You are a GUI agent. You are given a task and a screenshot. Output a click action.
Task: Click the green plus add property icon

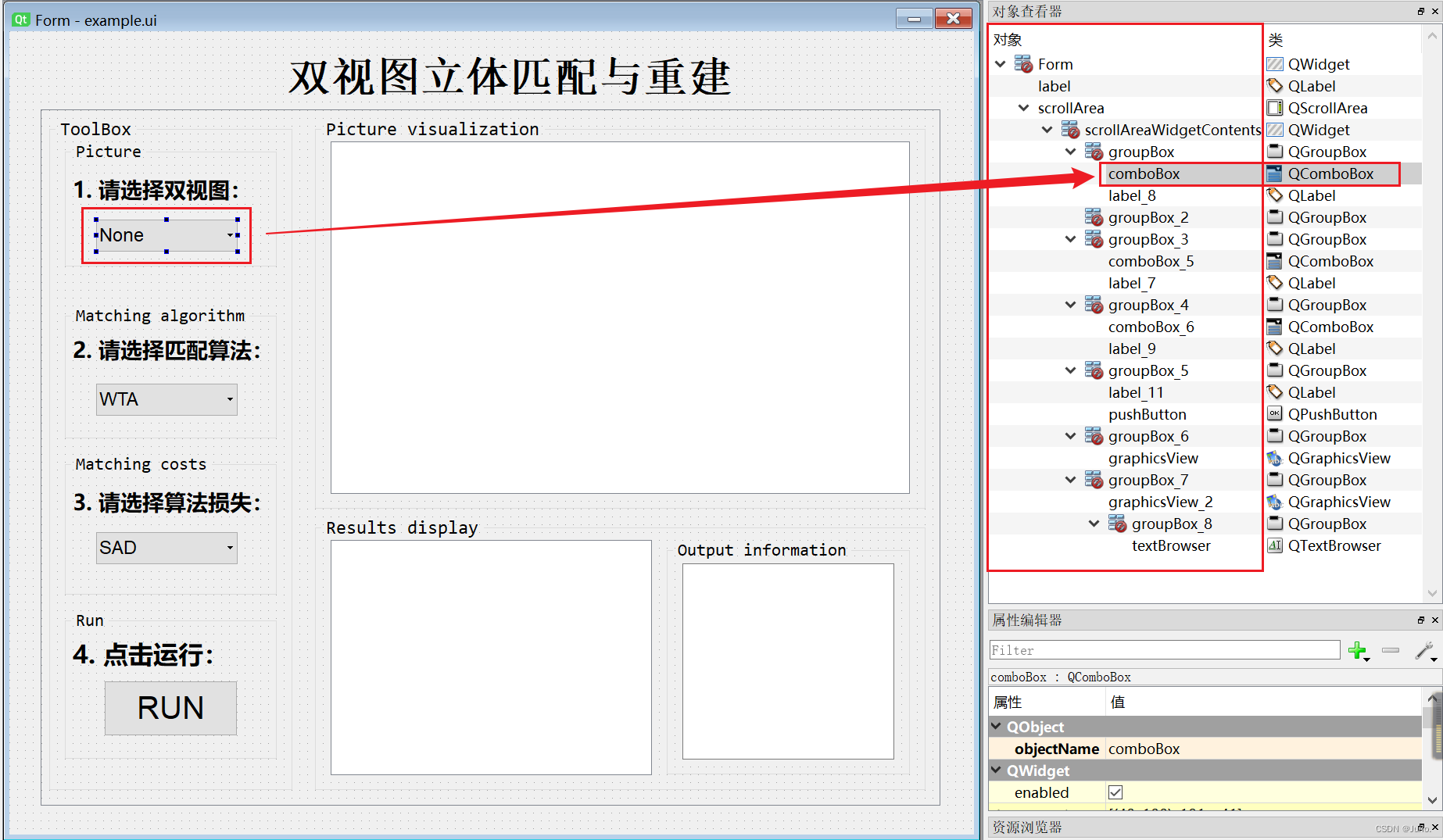[1359, 651]
